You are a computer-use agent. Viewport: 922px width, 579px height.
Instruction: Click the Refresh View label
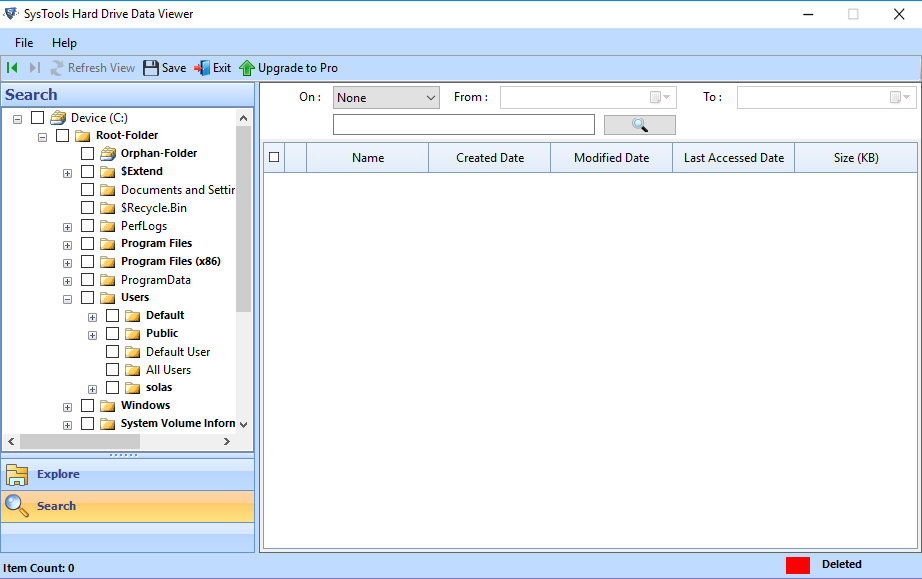pos(101,68)
